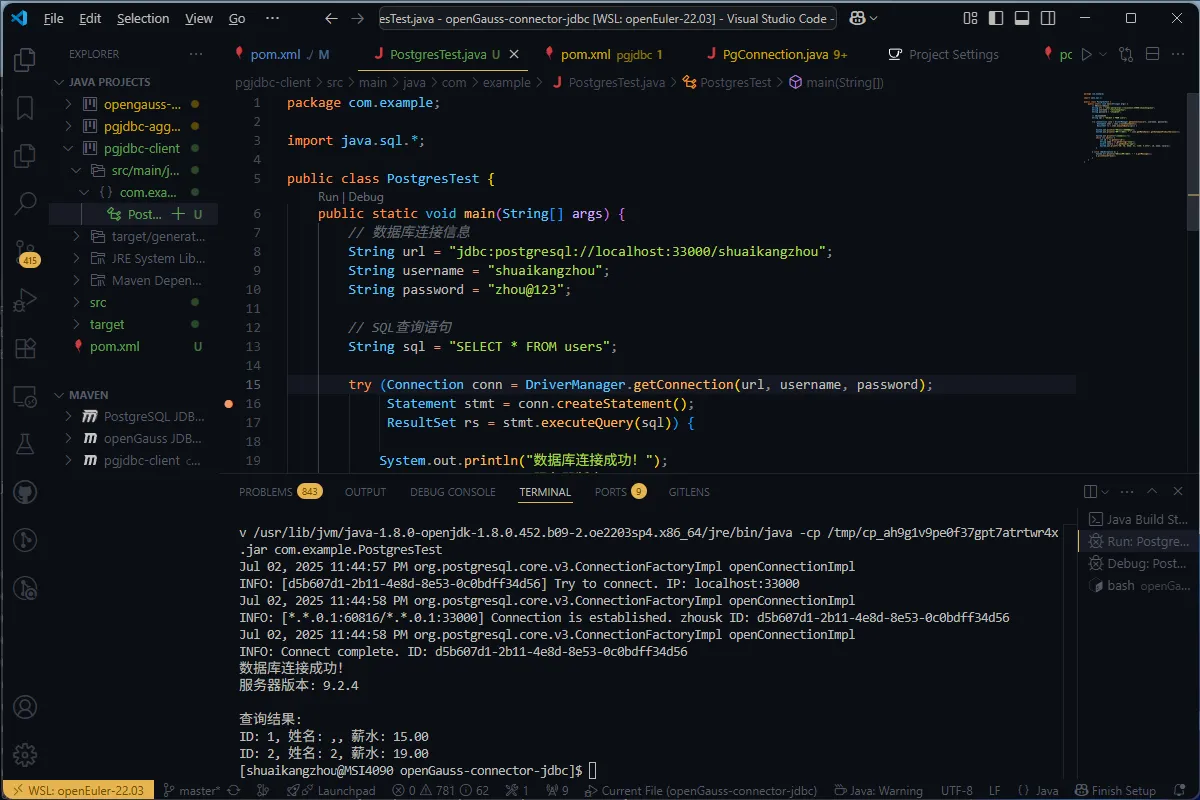Open the Accounts menu icon
The image size is (1200, 800).
24,707
